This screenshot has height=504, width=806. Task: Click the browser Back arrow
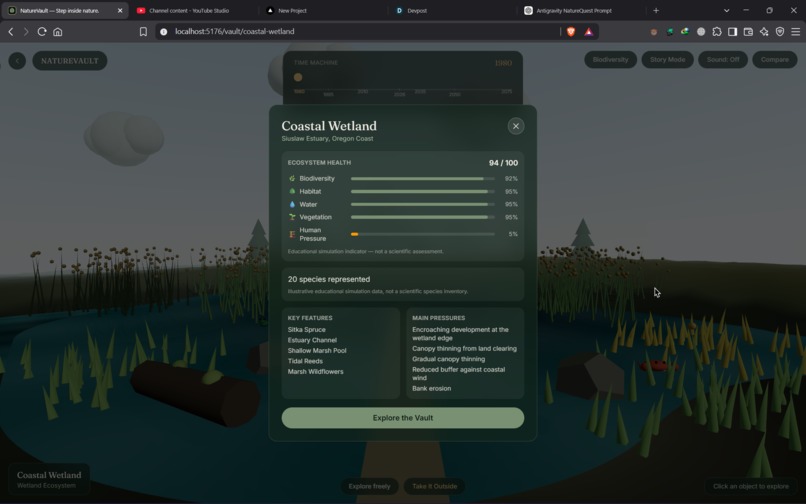[x=11, y=32]
